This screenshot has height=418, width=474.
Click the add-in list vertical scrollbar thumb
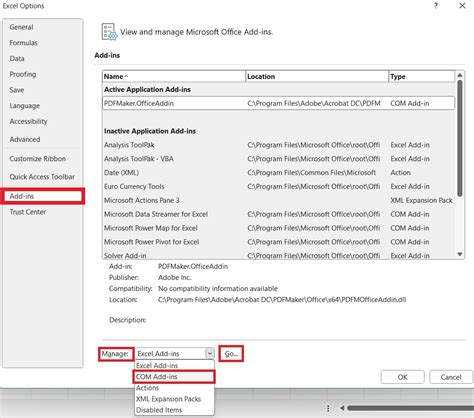[x=460, y=138]
